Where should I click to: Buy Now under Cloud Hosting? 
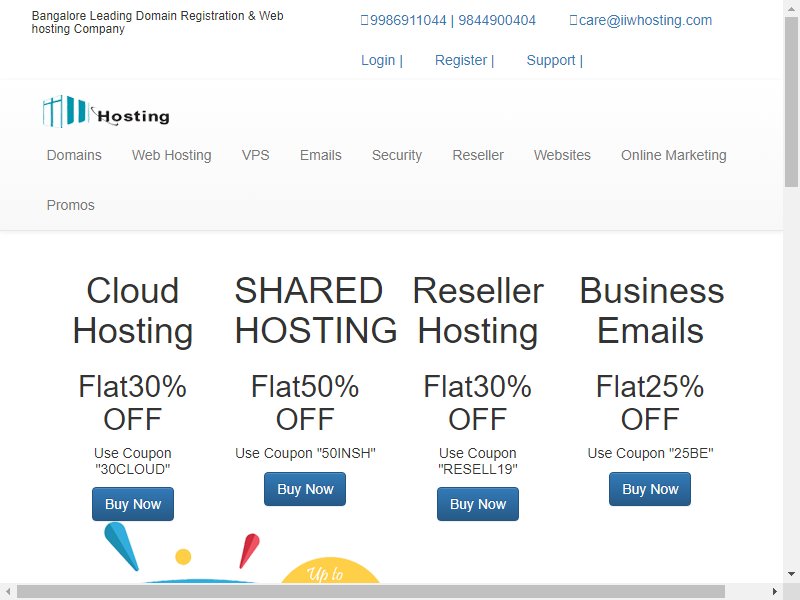[133, 504]
